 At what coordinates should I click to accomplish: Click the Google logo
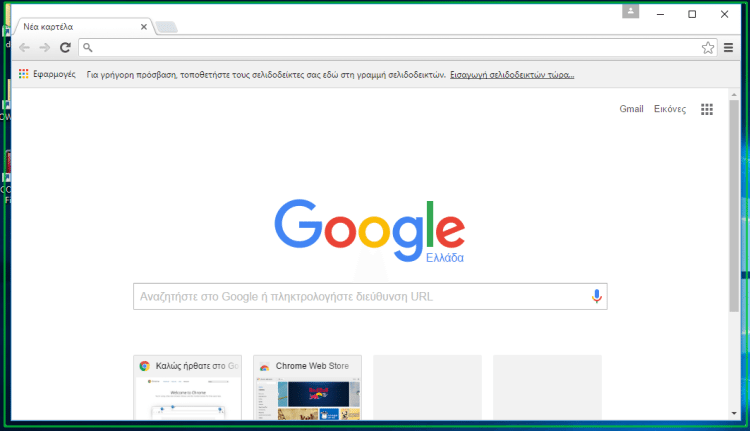tap(369, 231)
